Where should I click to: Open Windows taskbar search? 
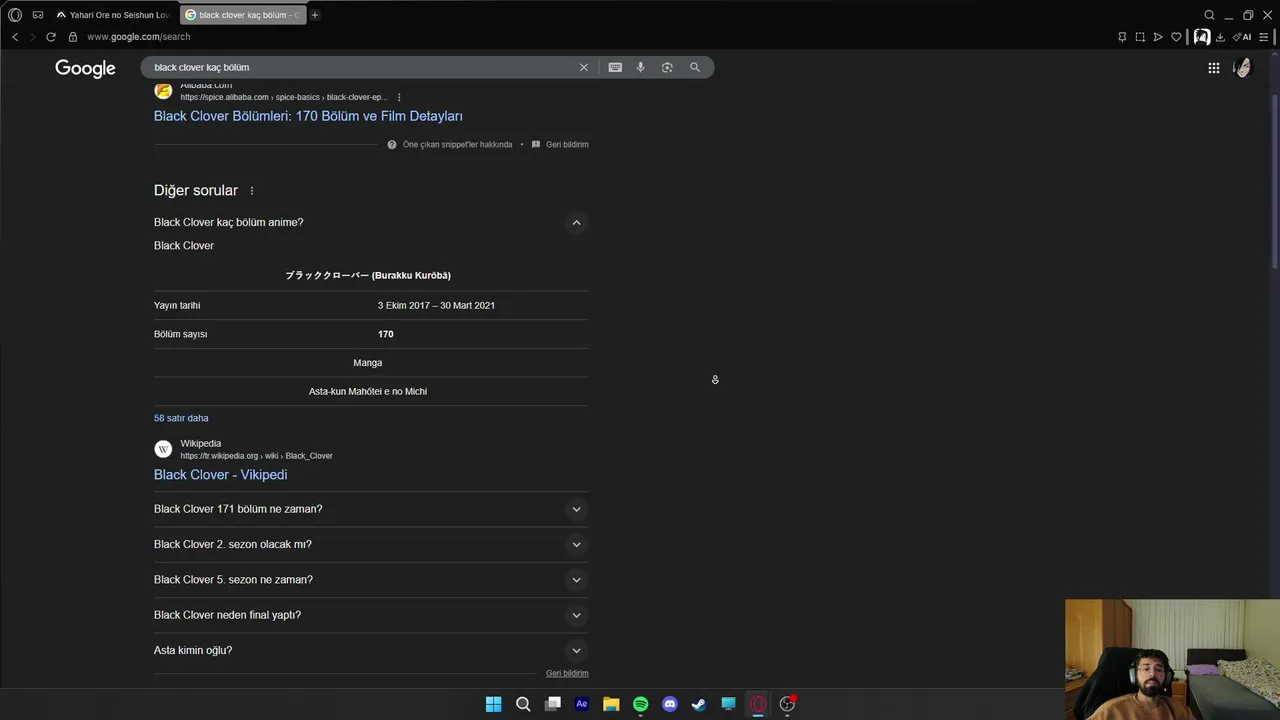(523, 704)
